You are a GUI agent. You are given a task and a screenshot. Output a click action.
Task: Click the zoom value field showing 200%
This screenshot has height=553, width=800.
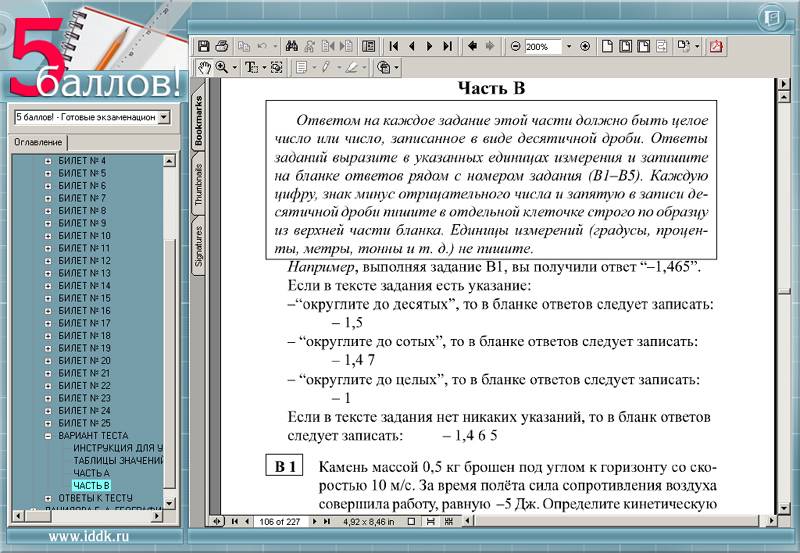click(x=543, y=46)
